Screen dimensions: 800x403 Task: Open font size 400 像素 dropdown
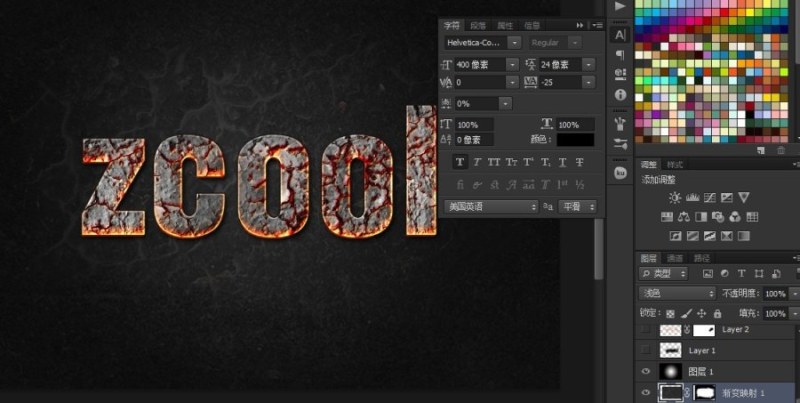point(512,65)
